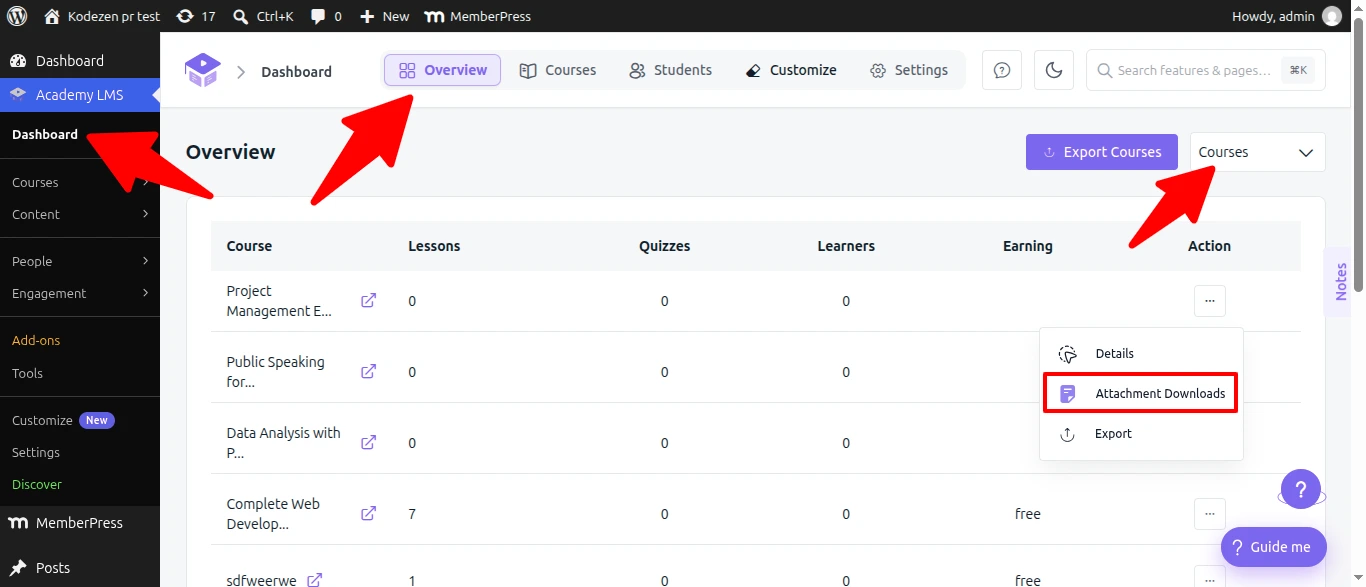Open the Ctrl+K search magnifier icon
Screen dimensions: 1366x587
[x=240, y=16]
